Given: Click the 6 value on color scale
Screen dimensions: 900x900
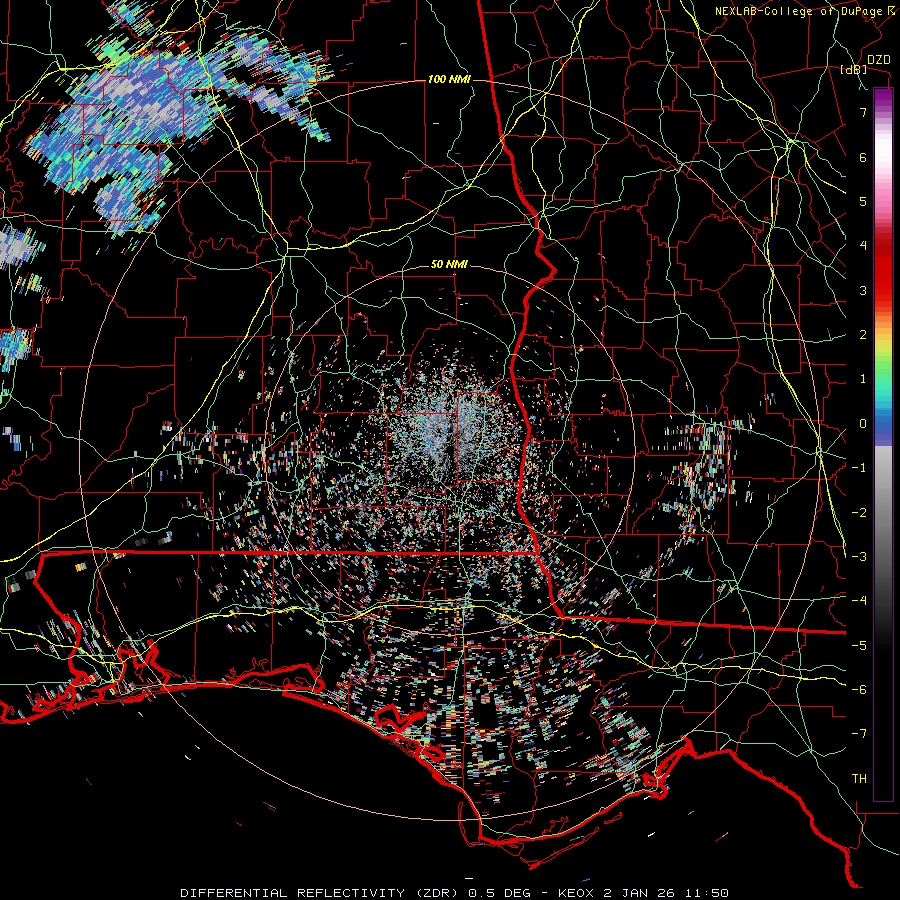Looking at the screenshot, I should tap(863, 157).
